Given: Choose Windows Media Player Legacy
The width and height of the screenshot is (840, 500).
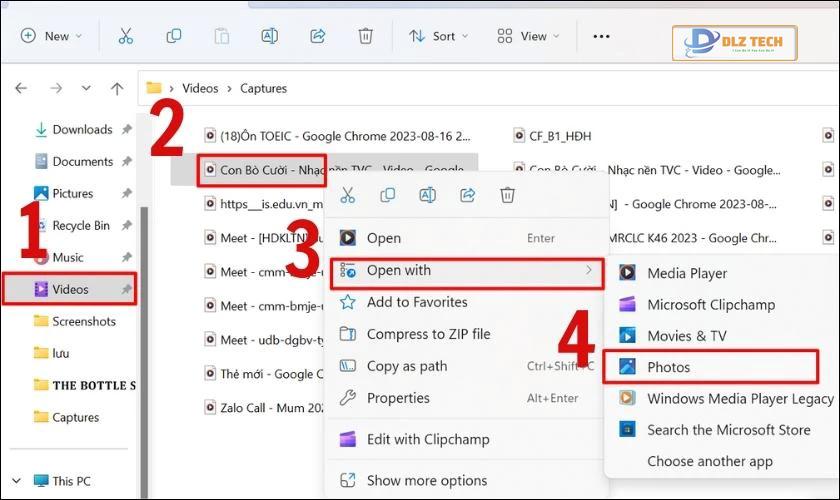Looking at the screenshot, I should (x=723, y=399).
